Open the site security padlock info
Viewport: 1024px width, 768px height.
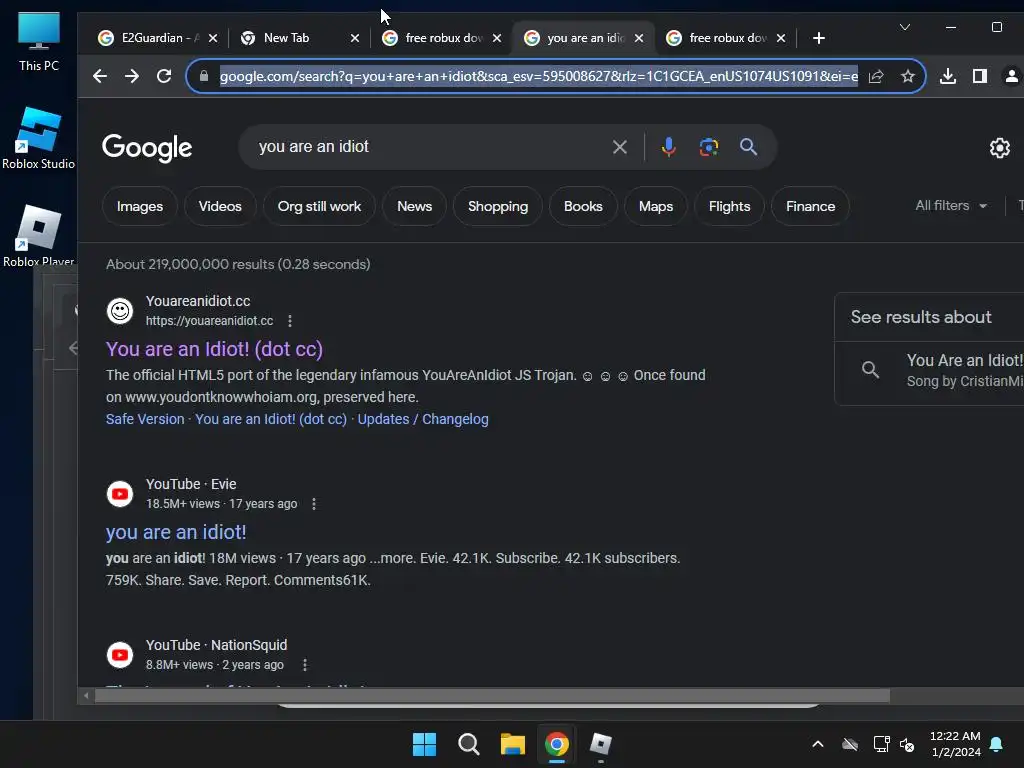(x=204, y=76)
